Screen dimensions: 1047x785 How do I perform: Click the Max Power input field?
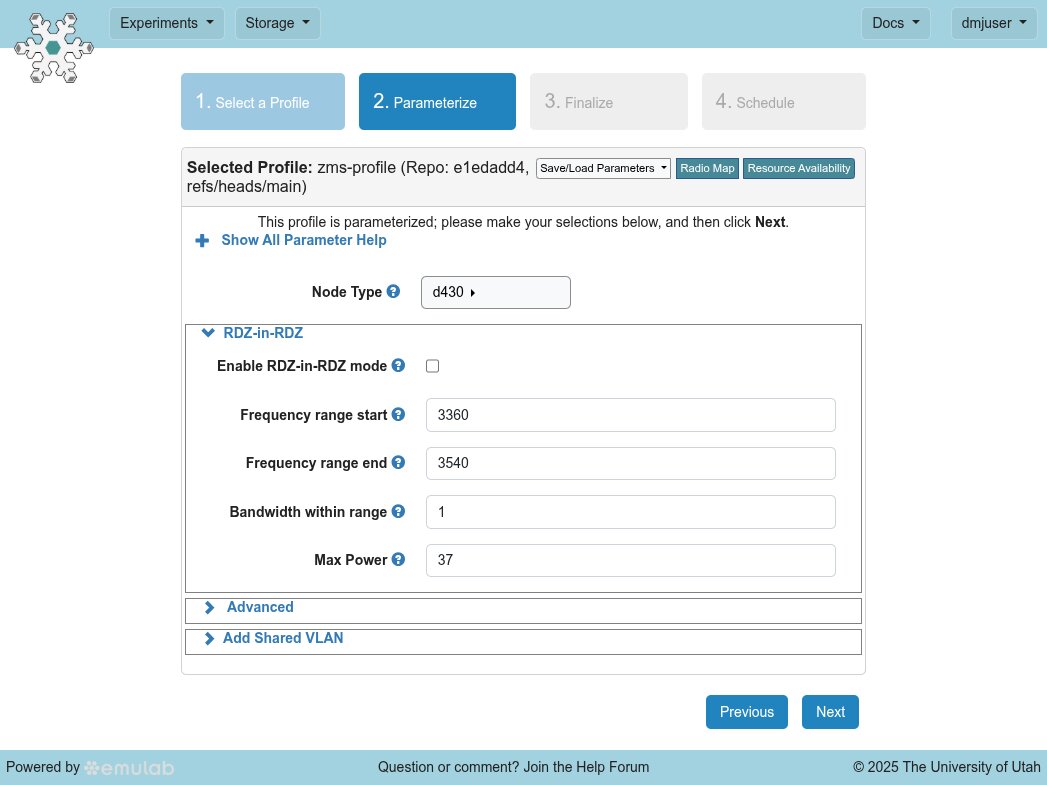[x=630, y=561]
